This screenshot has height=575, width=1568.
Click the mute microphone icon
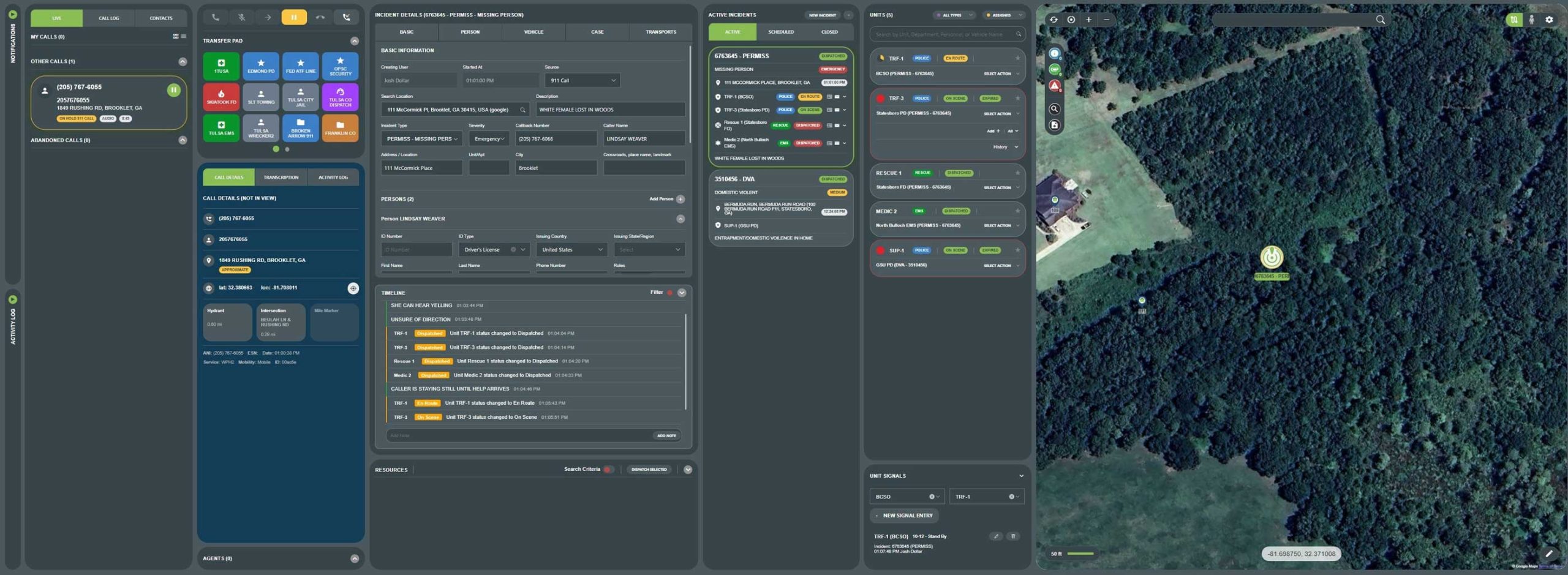(x=241, y=18)
